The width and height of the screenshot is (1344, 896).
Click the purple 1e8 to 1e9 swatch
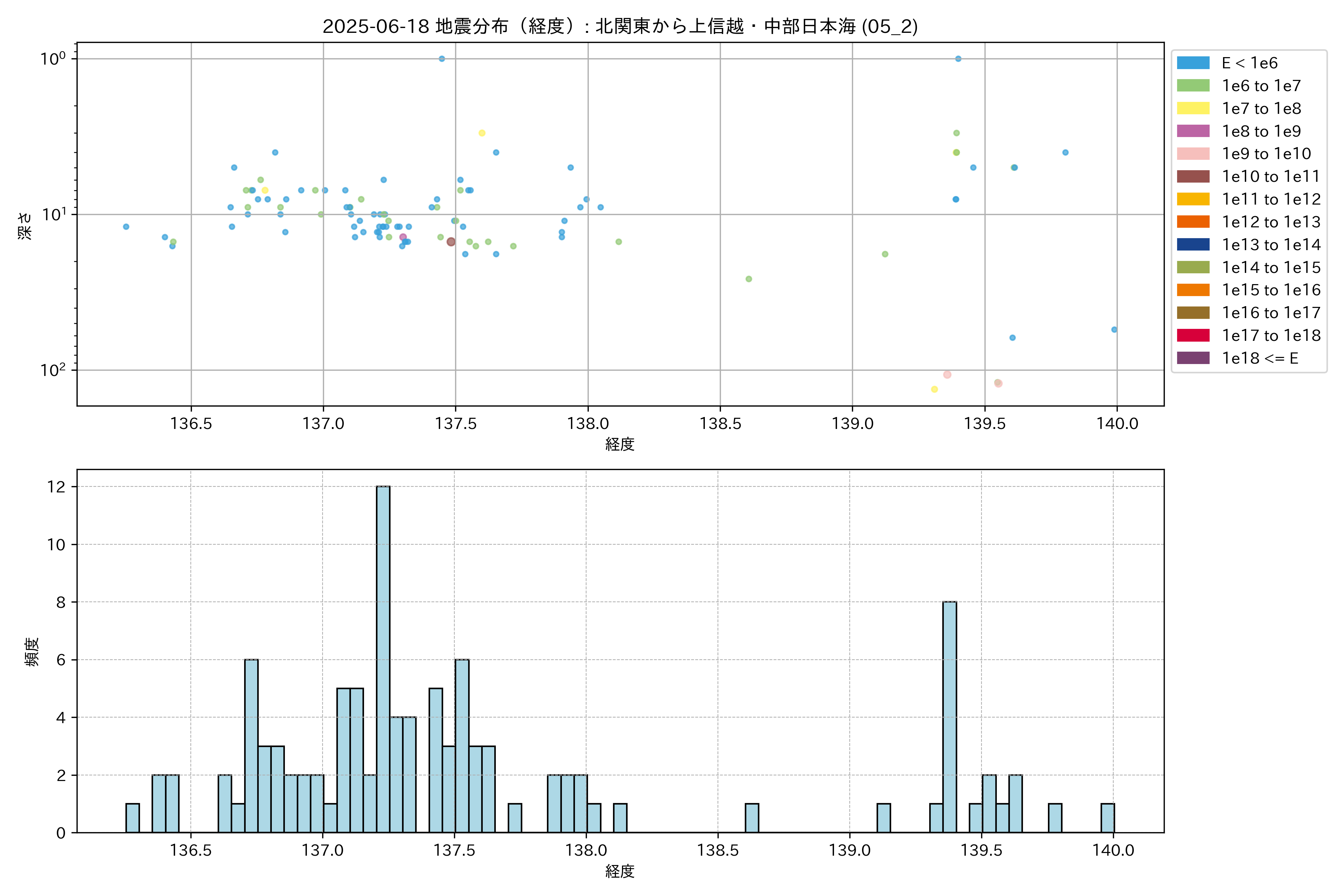1192,131
